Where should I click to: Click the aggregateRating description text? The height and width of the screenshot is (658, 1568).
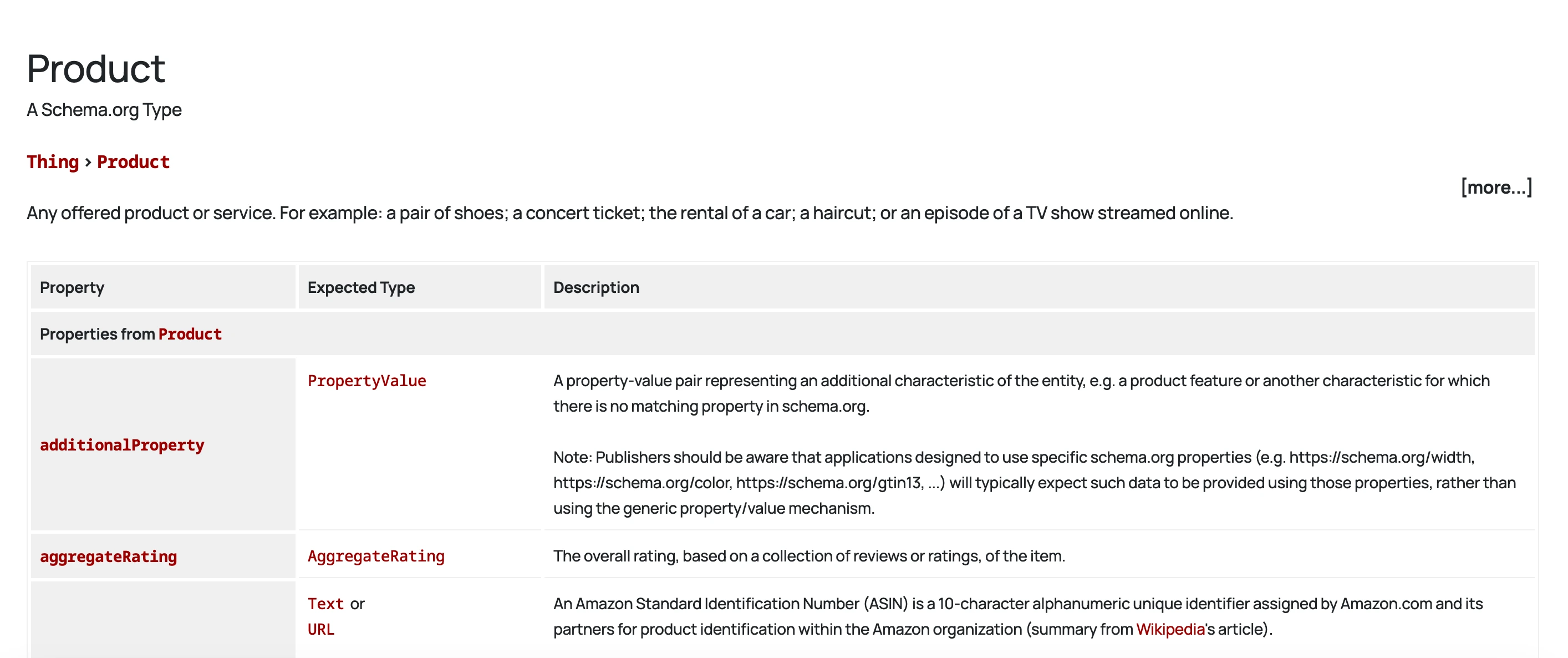pos(809,556)
